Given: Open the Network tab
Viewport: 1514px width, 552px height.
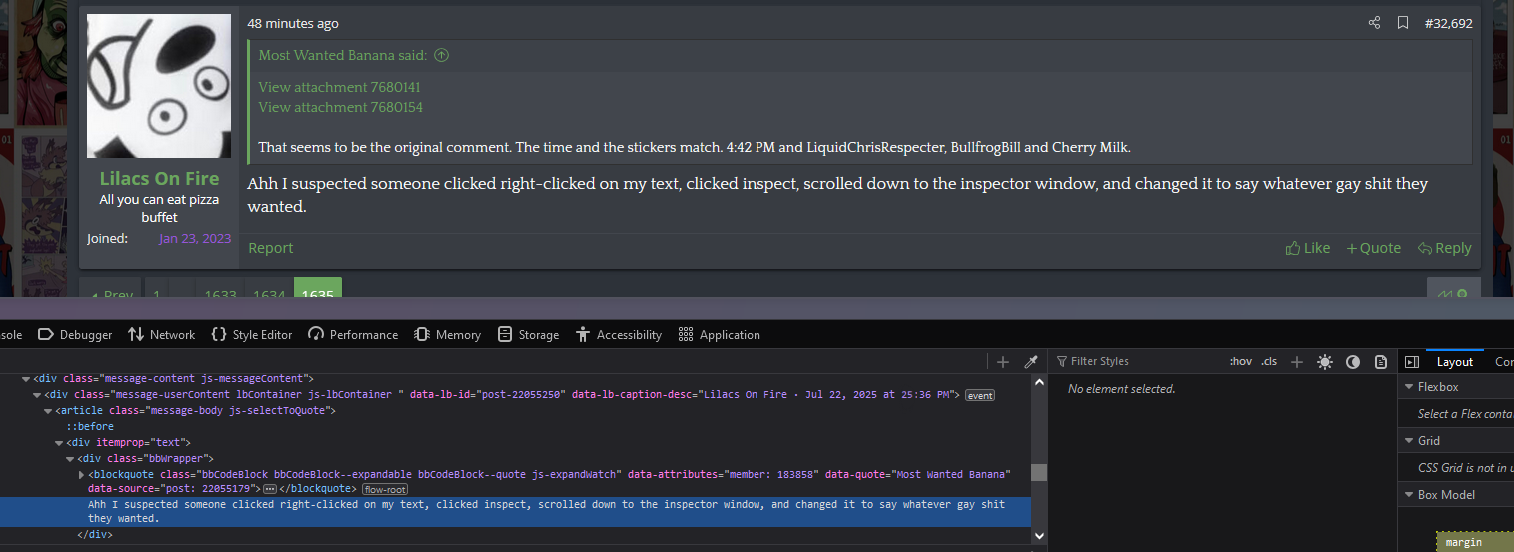Looking at the screenshot, I should point(161,334).
